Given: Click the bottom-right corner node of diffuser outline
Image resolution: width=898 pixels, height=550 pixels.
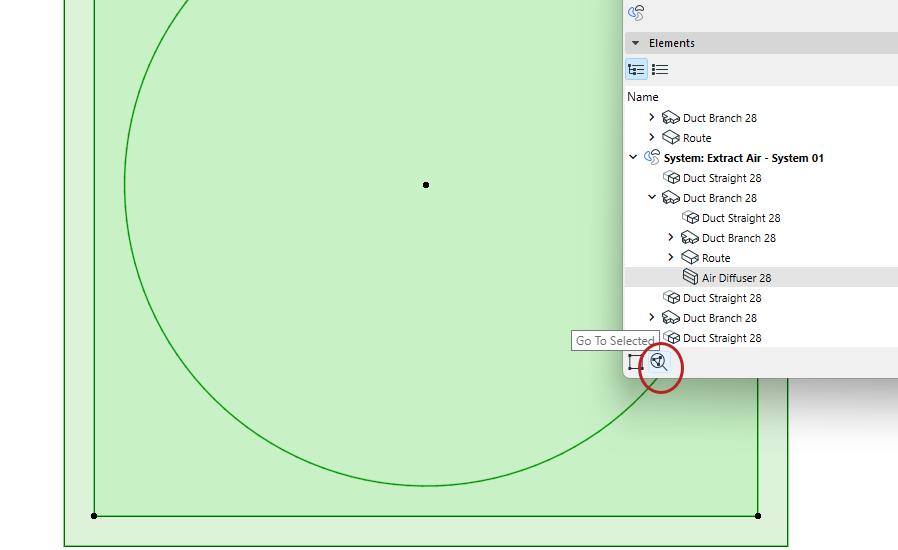Looking at the screenshot, I should [x=758, y=516].
